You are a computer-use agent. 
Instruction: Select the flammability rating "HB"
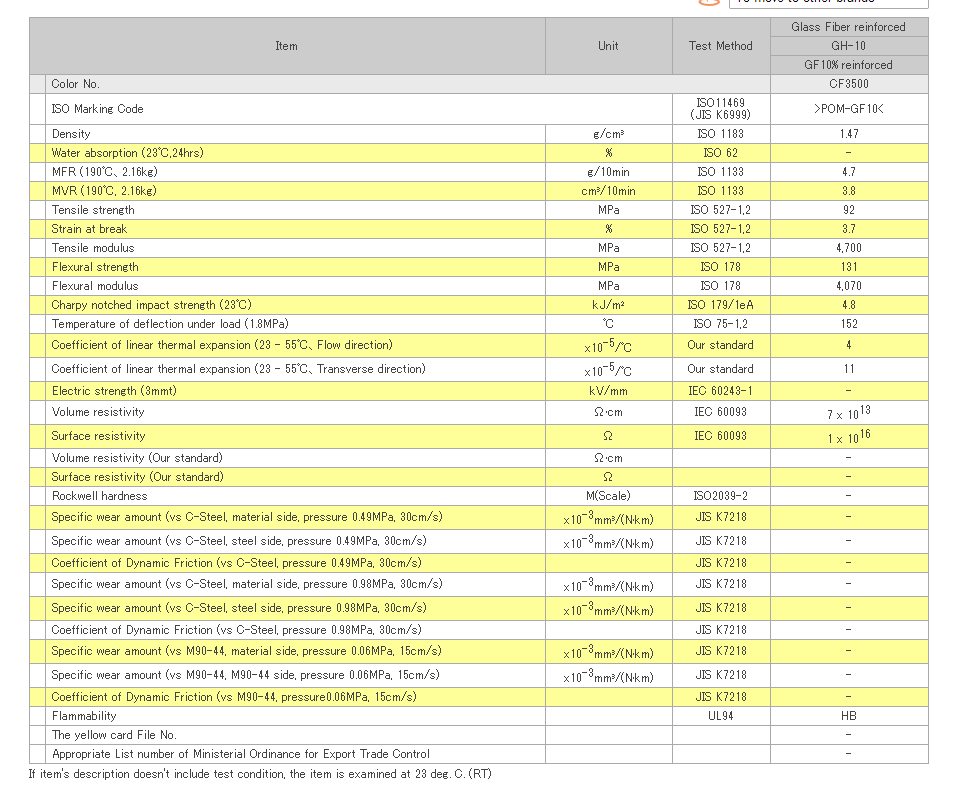coord(849,717)
